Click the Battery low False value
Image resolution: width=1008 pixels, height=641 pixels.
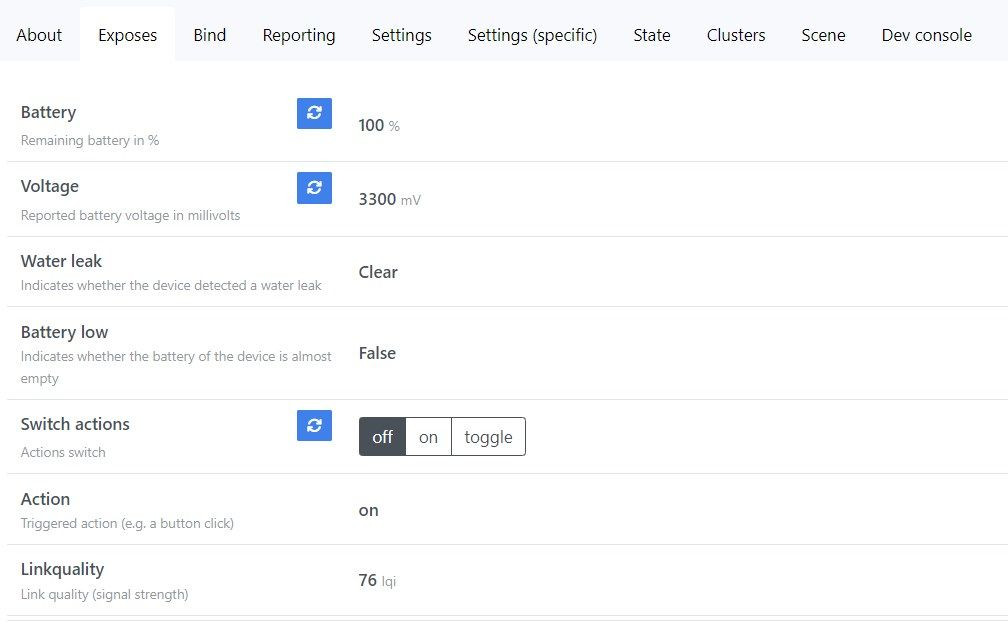tap(377, 353)
